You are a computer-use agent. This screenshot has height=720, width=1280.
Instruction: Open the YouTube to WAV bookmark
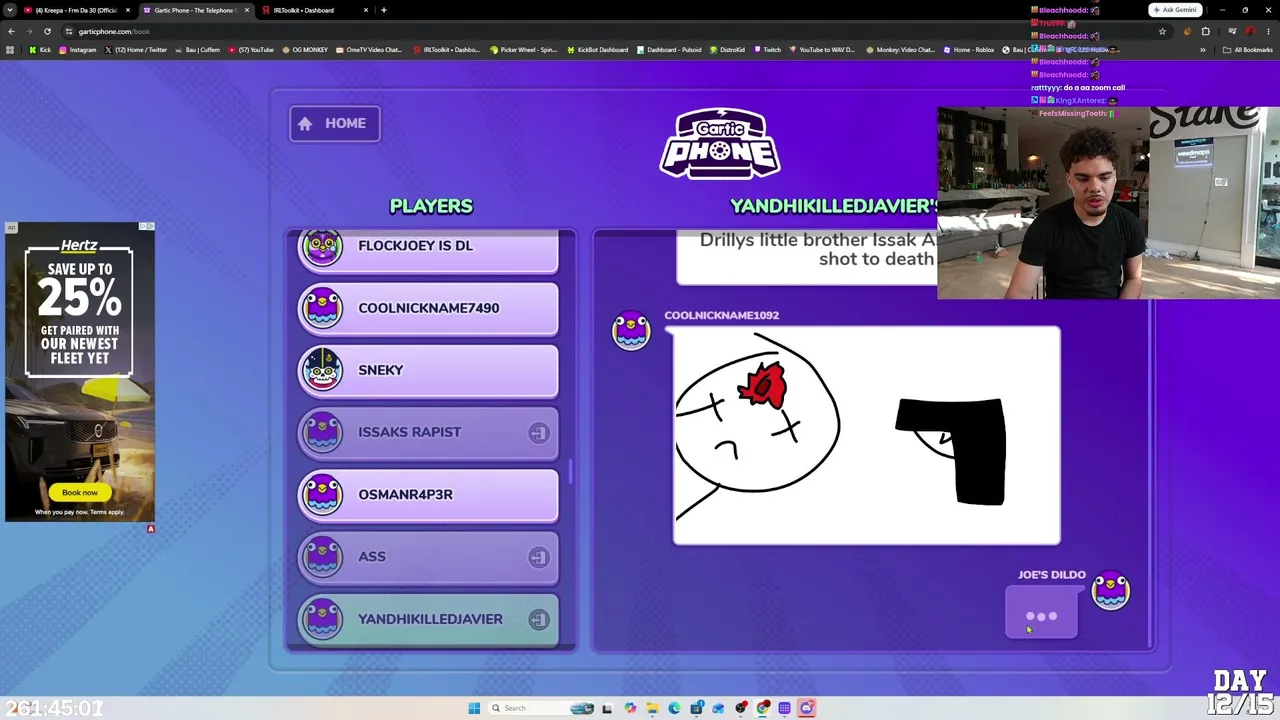[x=822, y=50]
